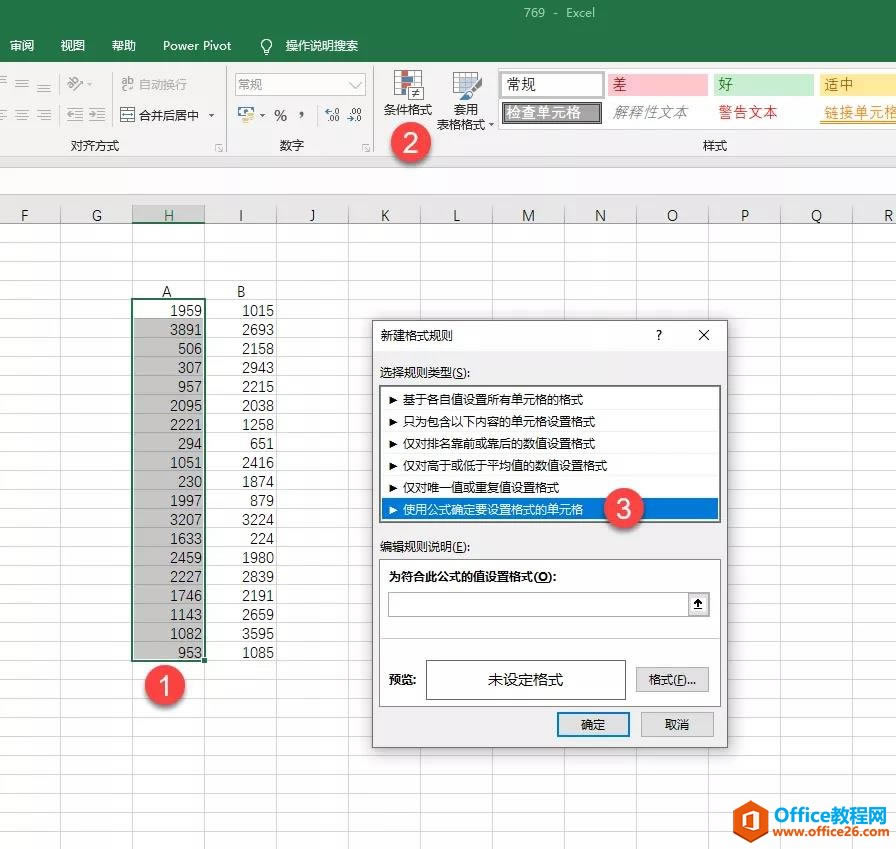This screenshot has height=849, width=896.
Task: Click the collapse dialog arrow beside formula box
Action: (x=698, y=605)
